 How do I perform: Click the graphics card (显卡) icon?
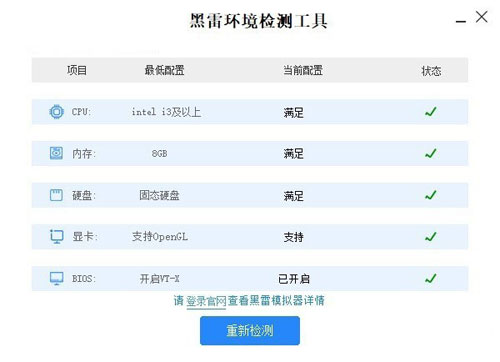pos(56,237)
